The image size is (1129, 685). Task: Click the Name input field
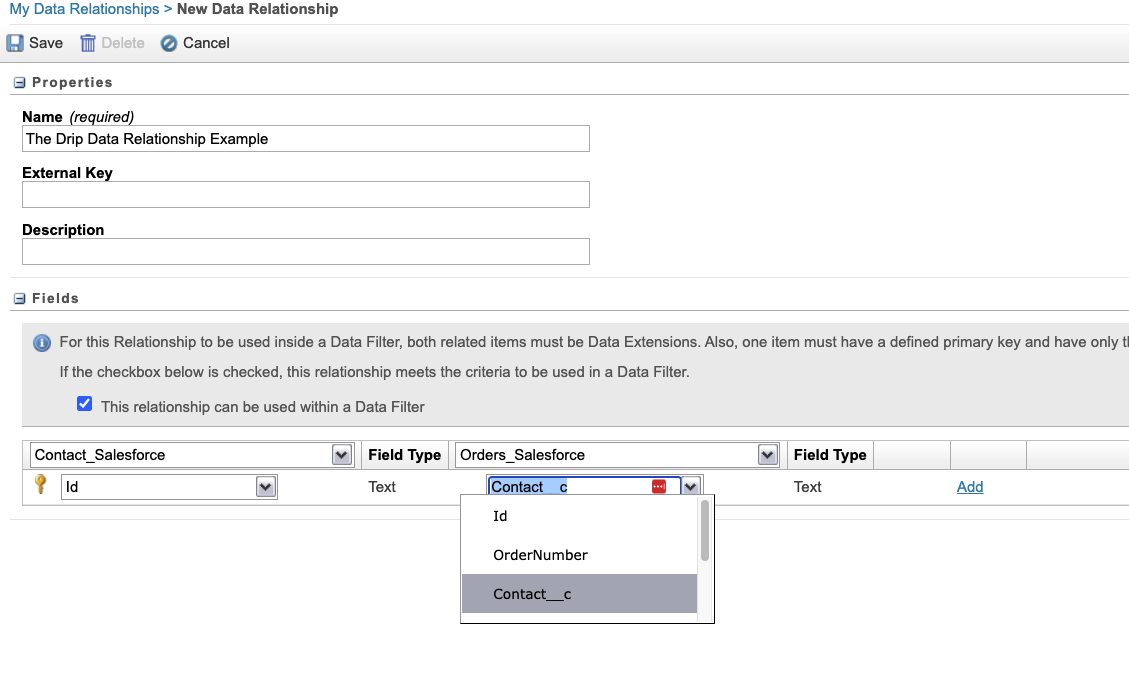tap(306, 139)
